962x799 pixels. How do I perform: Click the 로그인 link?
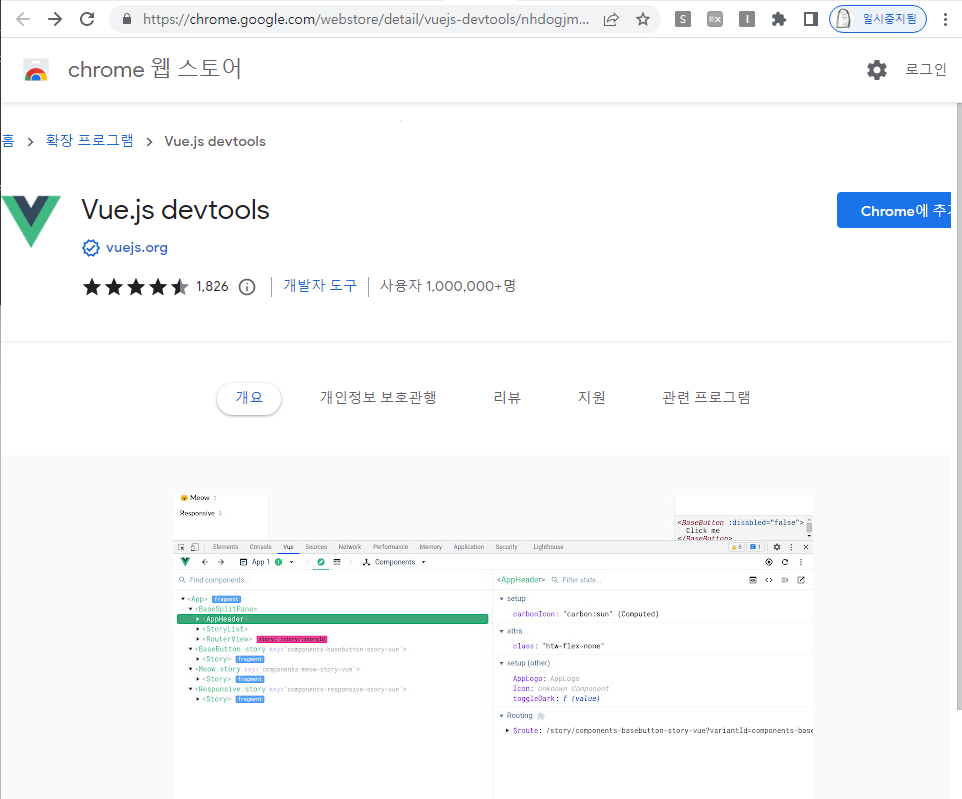click(925, 70)
